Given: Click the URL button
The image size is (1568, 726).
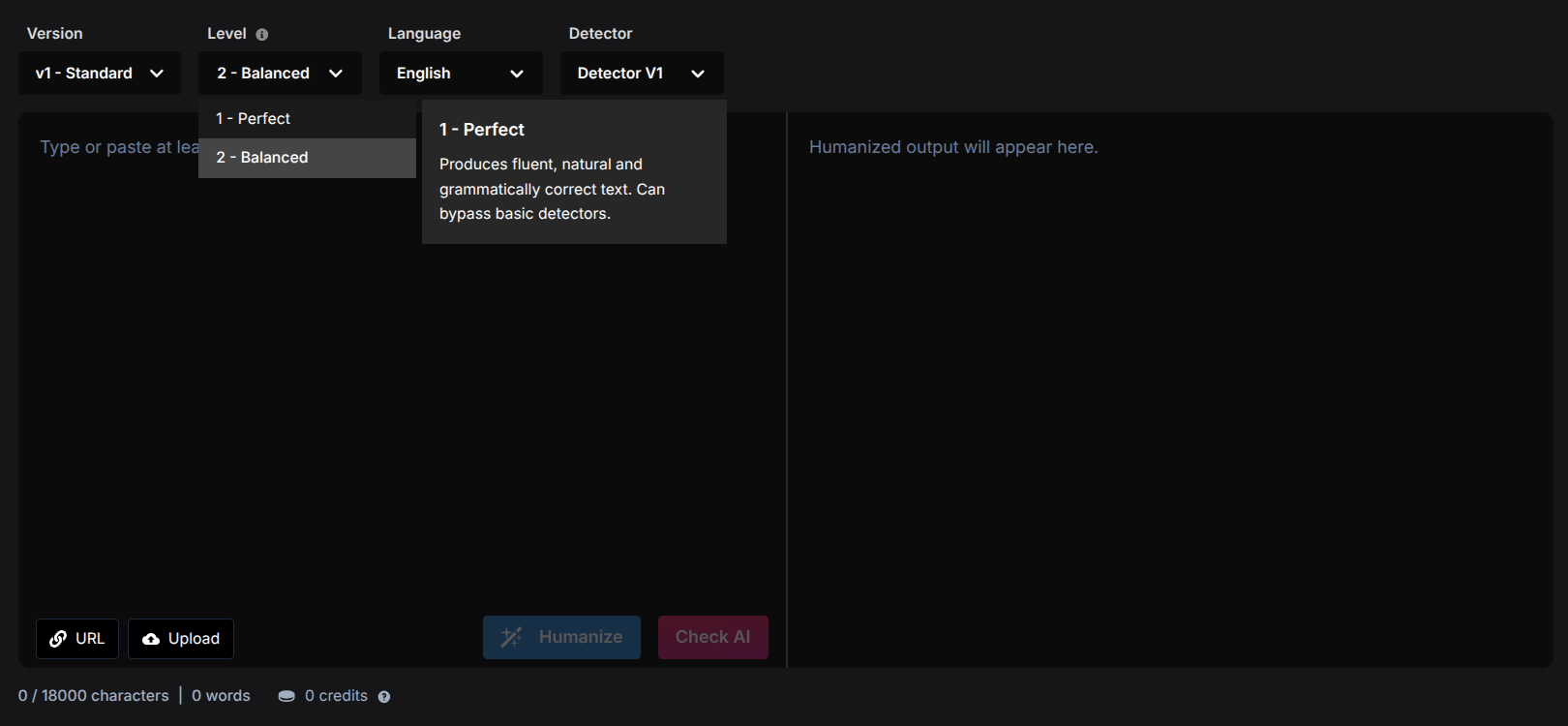Looking at the screenshot, I should coord(77,639).
